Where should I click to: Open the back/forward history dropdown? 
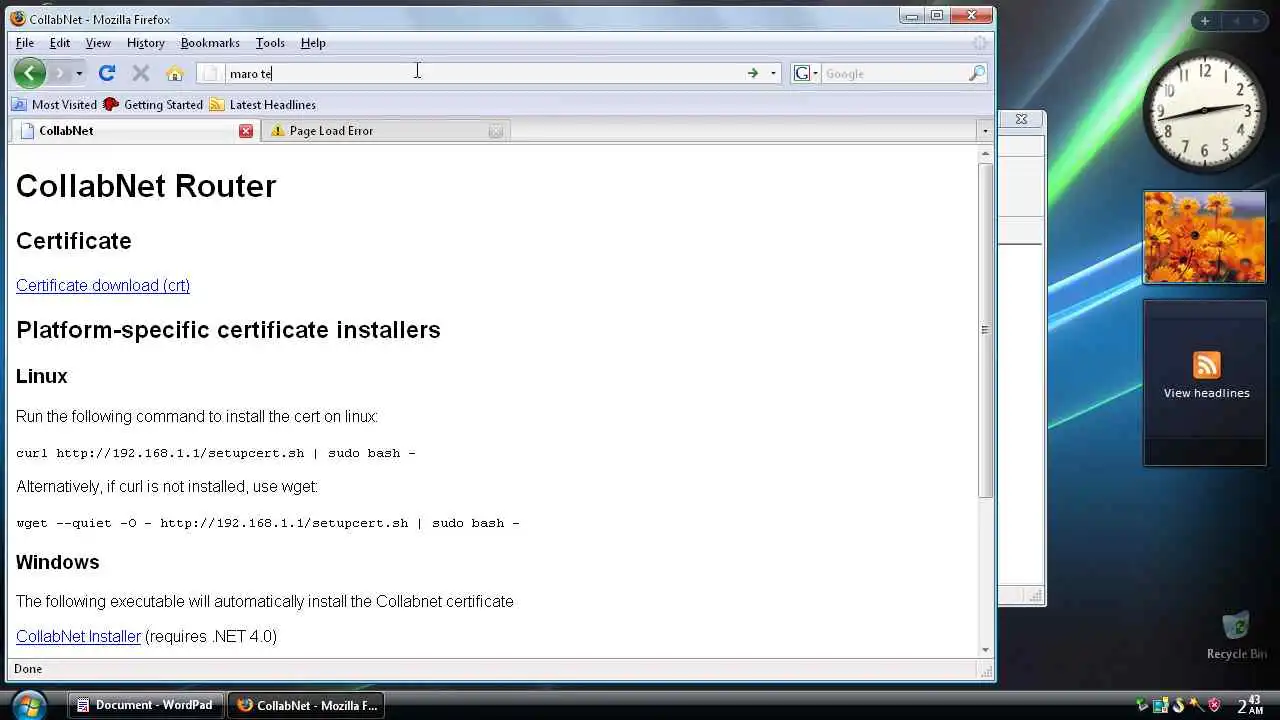(79, 73)
